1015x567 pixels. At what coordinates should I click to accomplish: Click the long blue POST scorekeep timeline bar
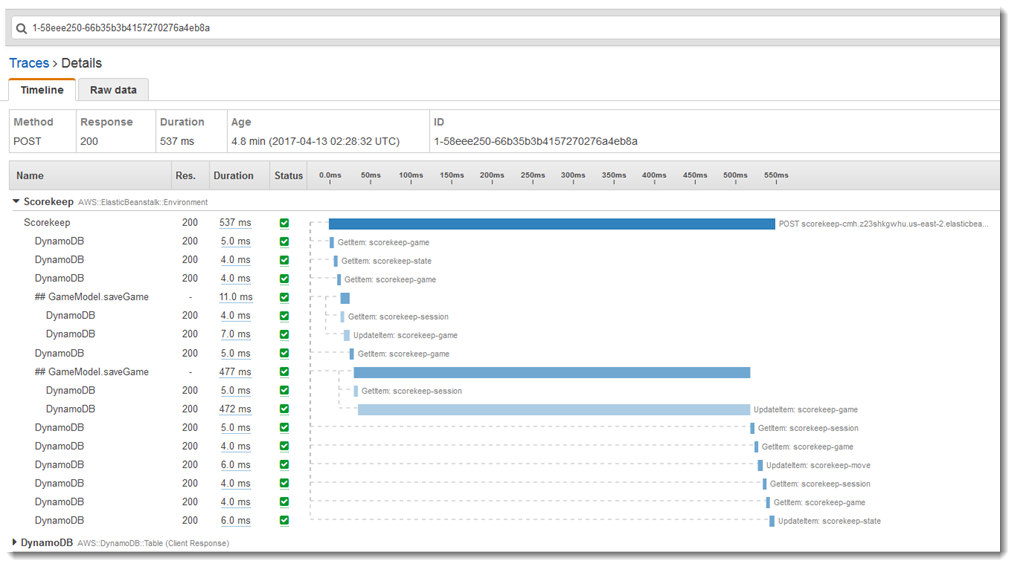pos(552,224)
